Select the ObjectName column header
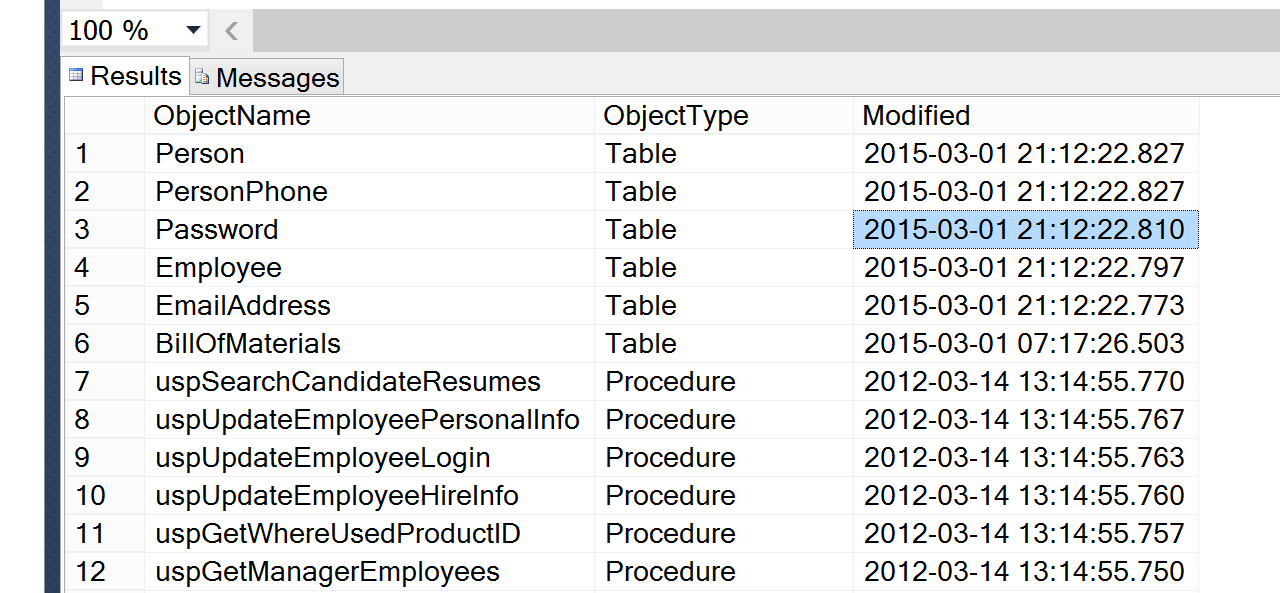The height and width of the screenshot is (593, 1280). [233, 115]
